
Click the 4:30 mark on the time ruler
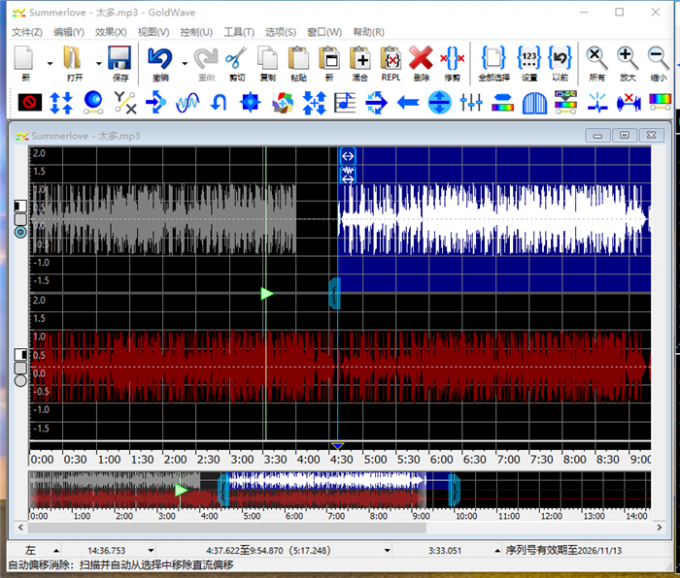pos(340,459)
